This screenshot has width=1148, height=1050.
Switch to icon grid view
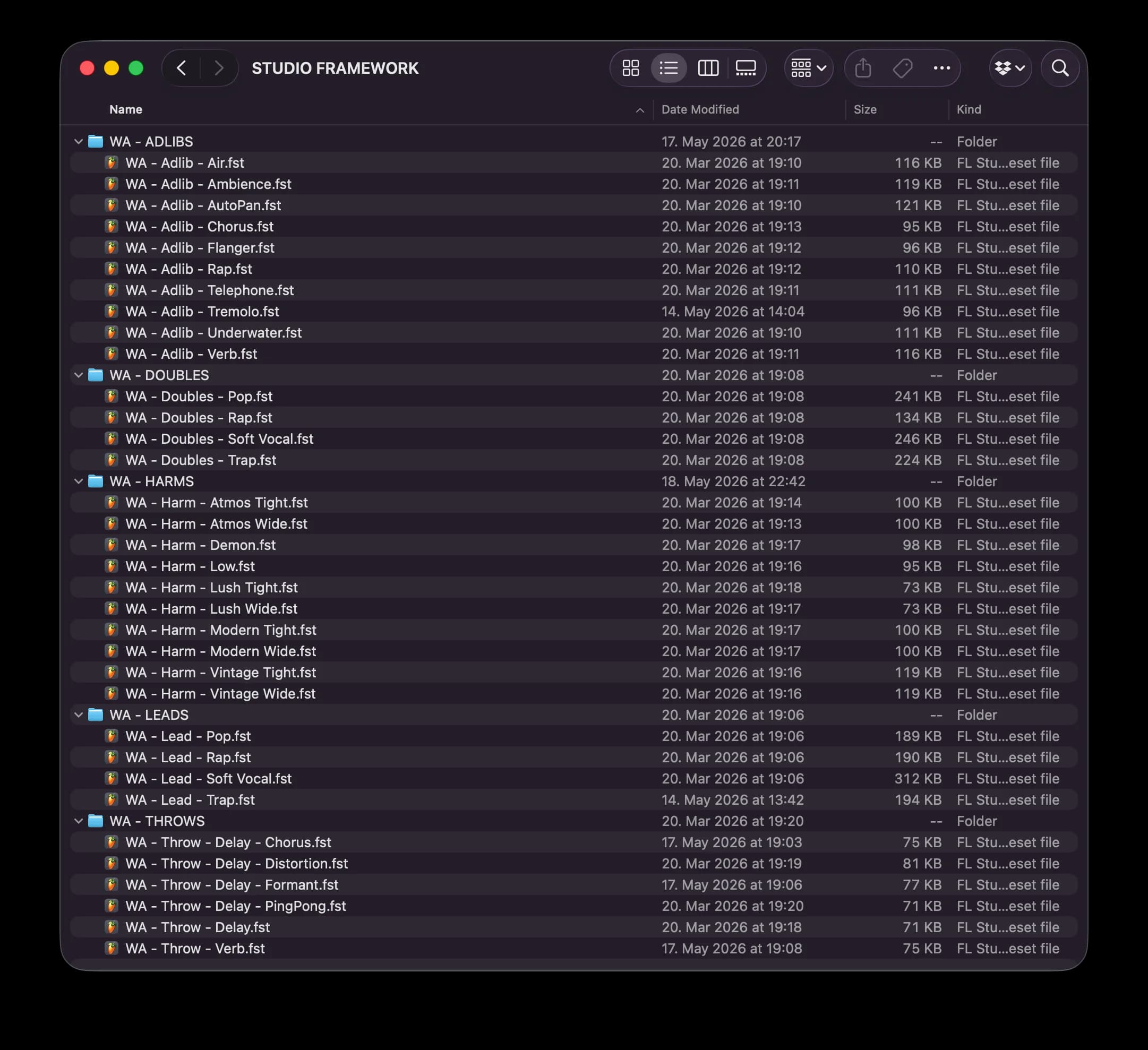(x=630, y=68)
